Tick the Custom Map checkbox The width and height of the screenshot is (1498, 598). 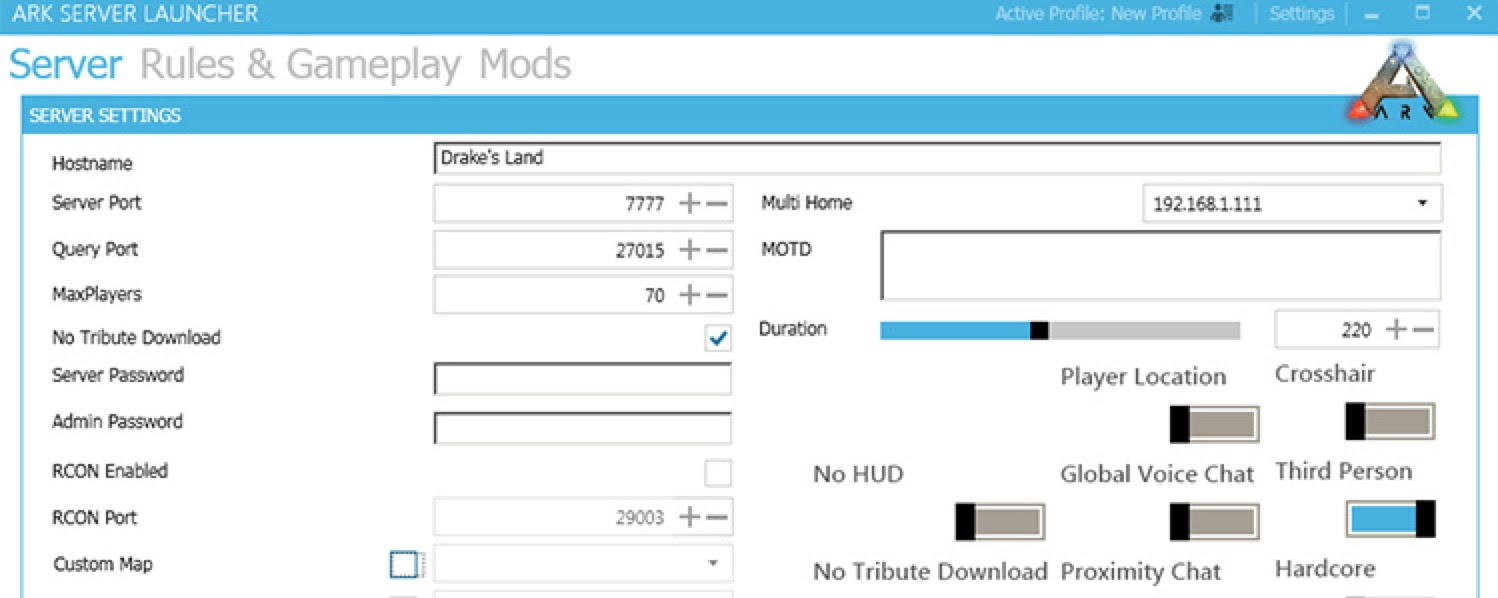click(x=403, y=565)
